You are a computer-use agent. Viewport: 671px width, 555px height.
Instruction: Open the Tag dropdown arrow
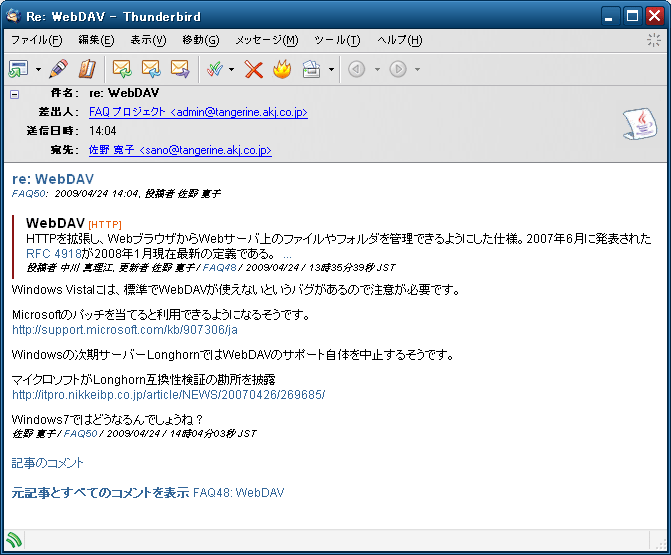[232, 69]
